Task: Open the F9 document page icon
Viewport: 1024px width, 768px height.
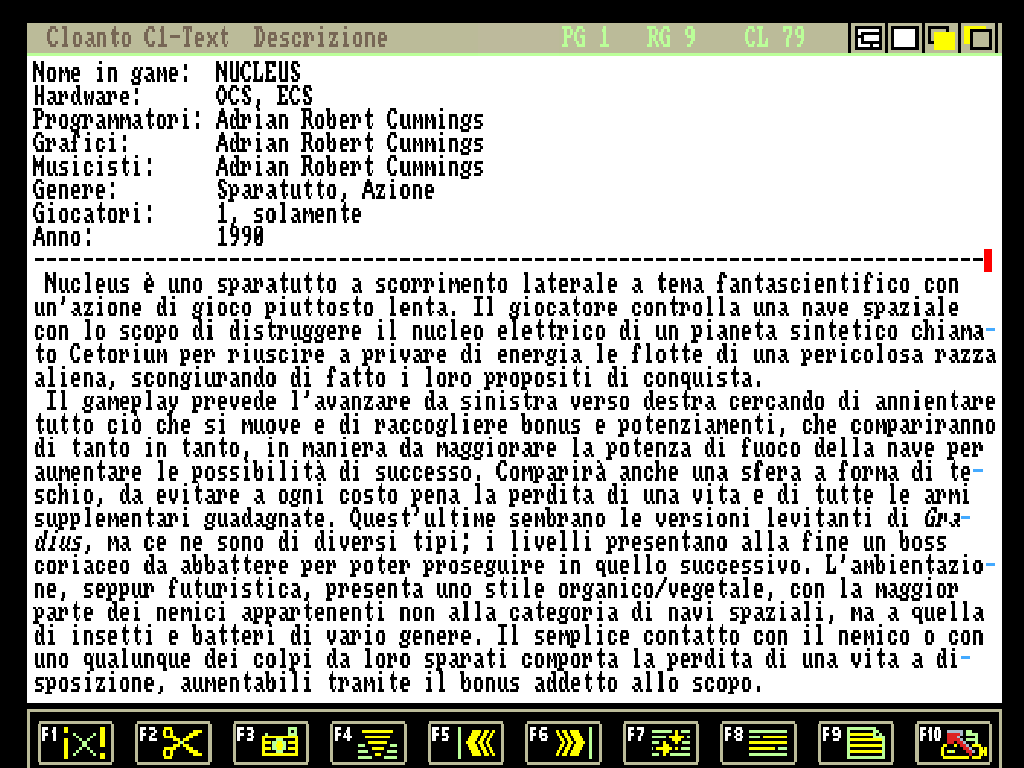Action: (856, 743)
